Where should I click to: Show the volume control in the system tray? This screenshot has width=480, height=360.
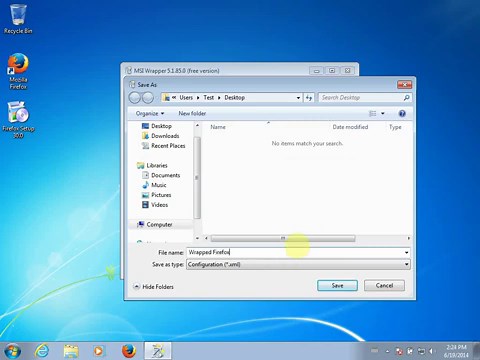(x=432, y=351)
